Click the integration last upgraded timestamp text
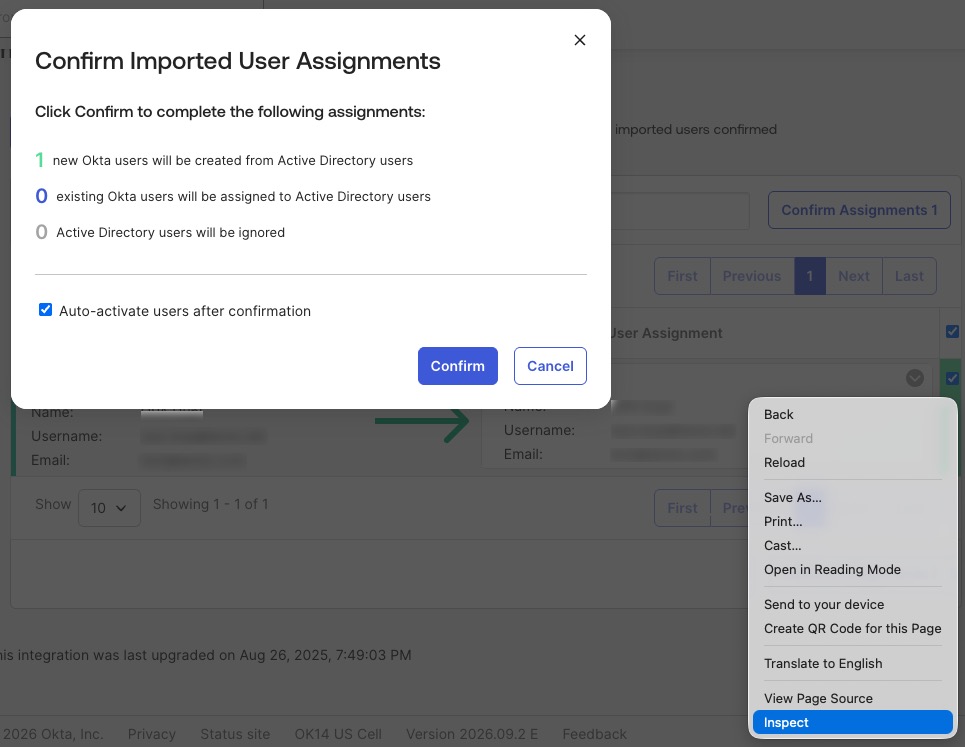This screenshot has height=747, width=965. (x=206, y=655)
